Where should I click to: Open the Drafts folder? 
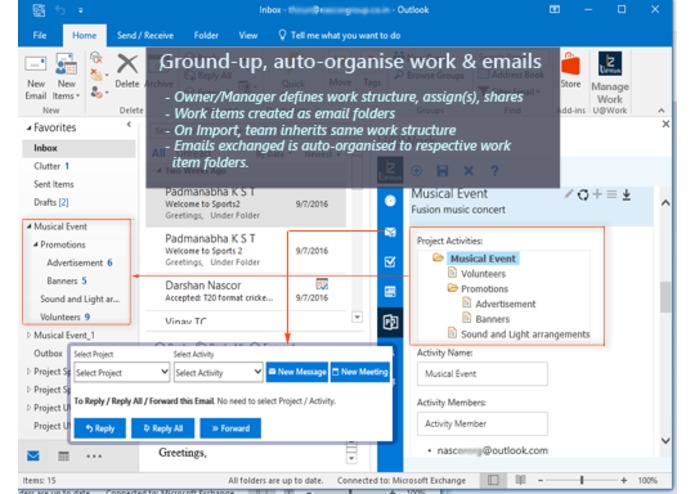pyautogui.click(x=51, y=202)
